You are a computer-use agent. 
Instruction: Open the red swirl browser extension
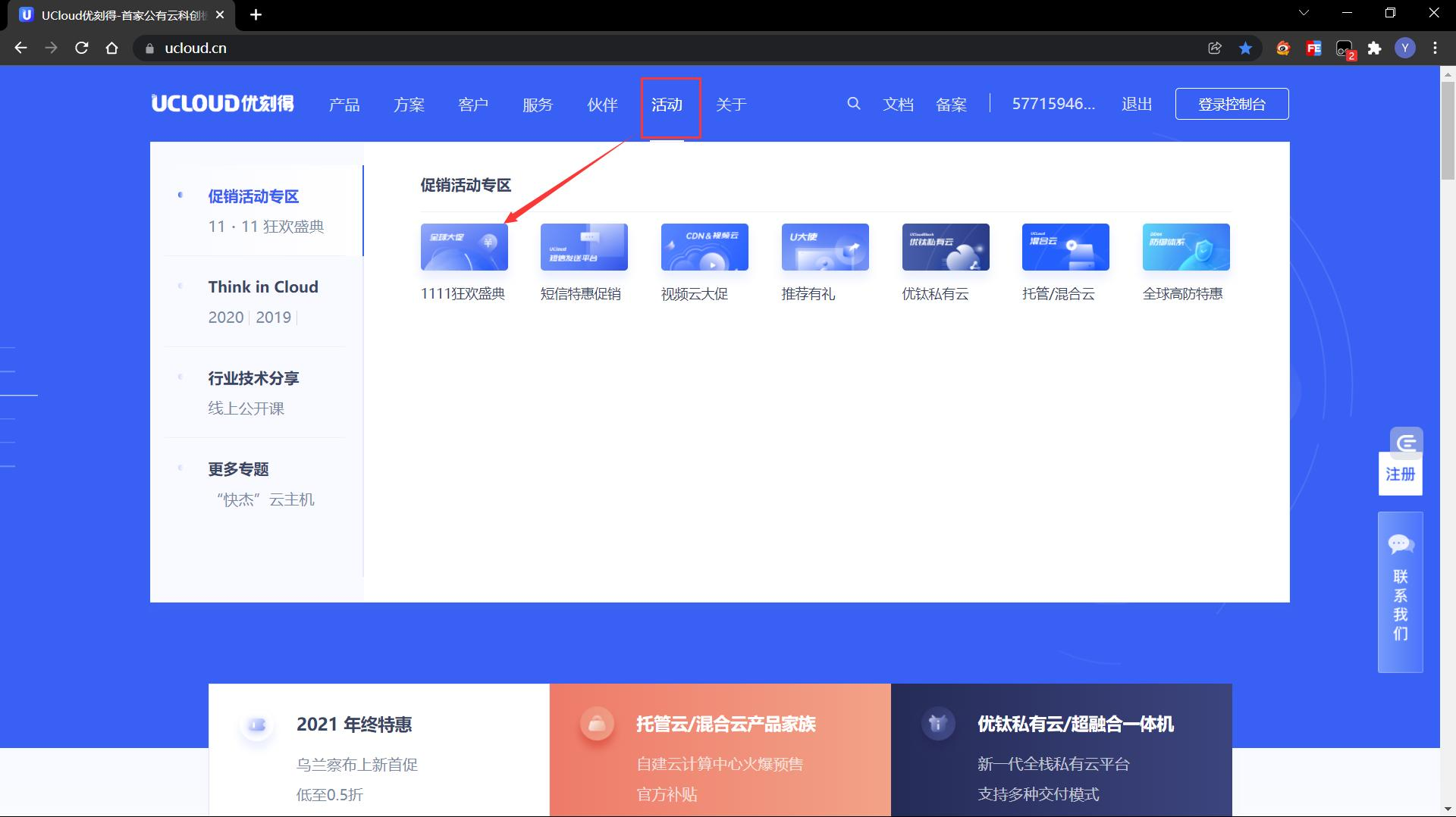click(1283, 48)
